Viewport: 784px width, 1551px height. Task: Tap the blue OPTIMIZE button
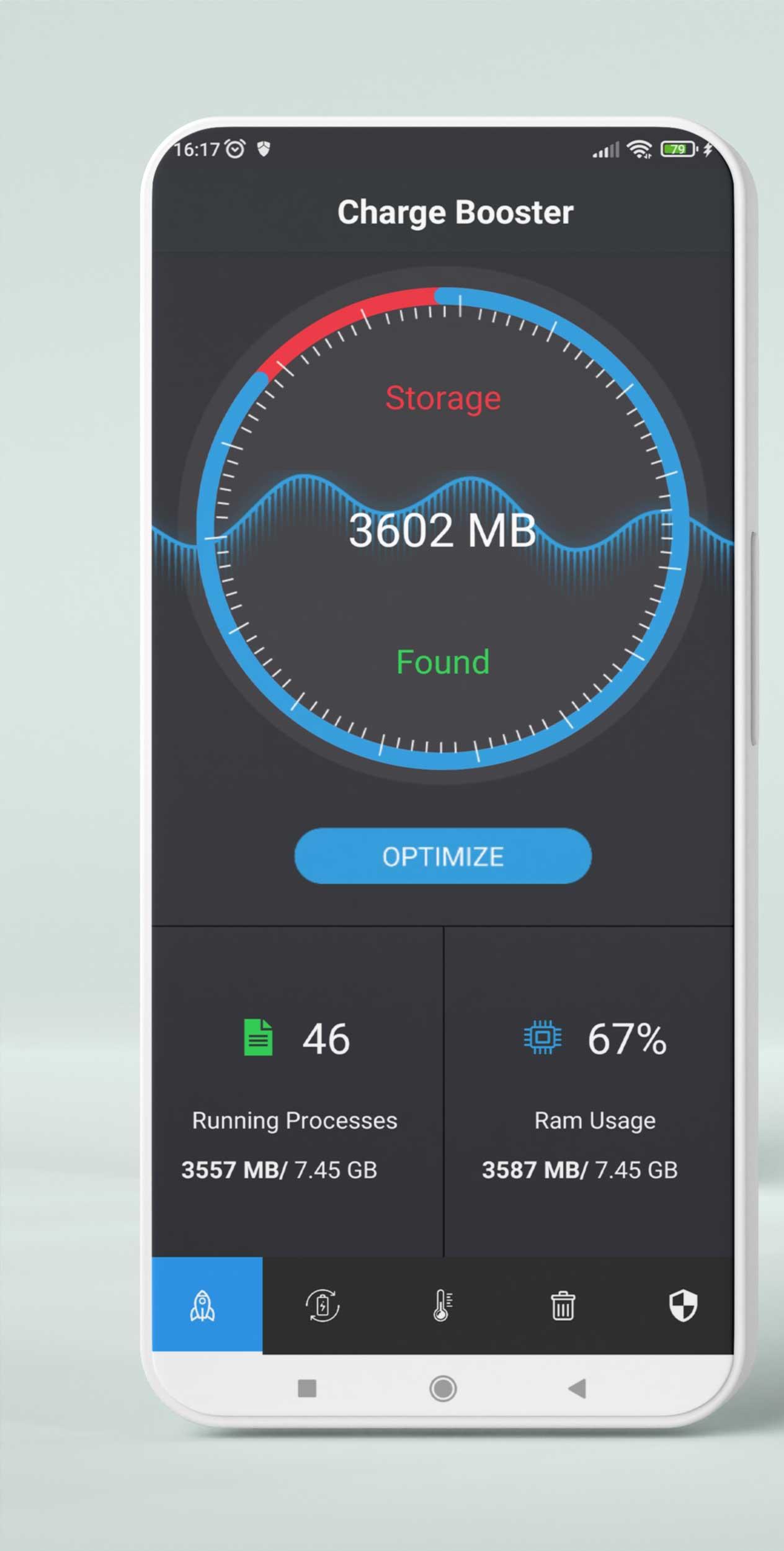[443, 856]
